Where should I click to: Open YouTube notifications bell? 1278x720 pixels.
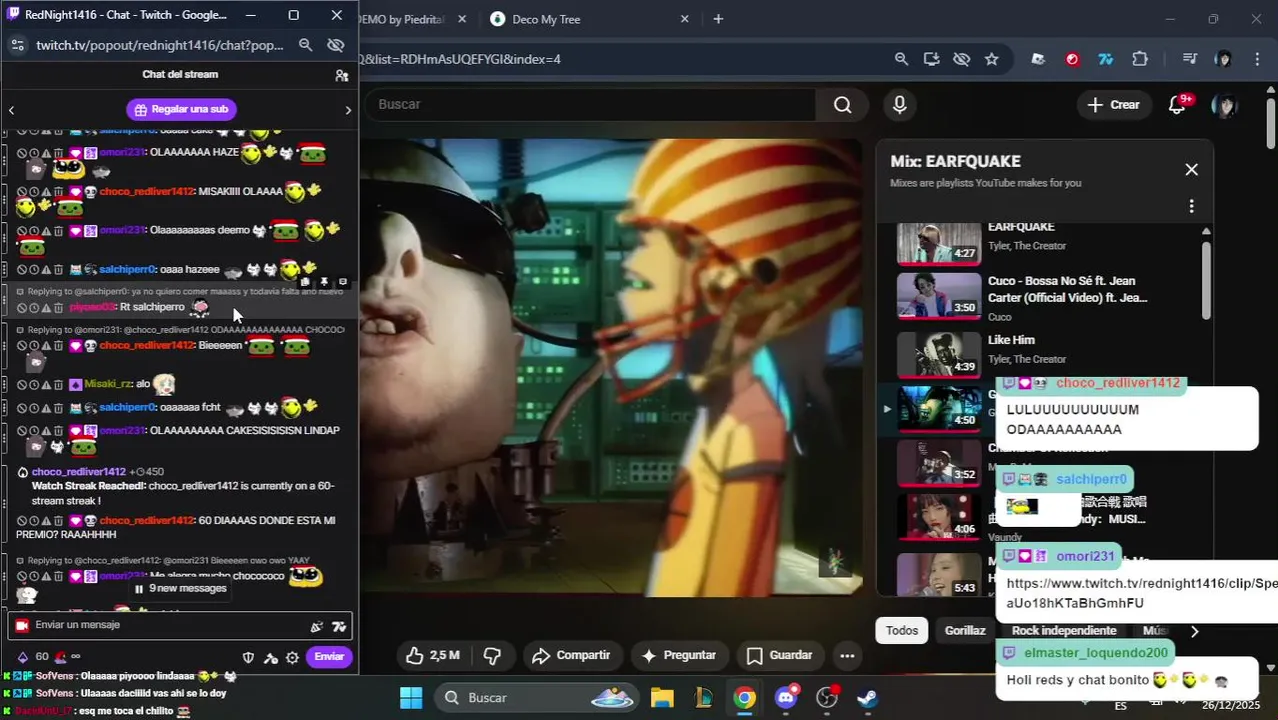1178,105
